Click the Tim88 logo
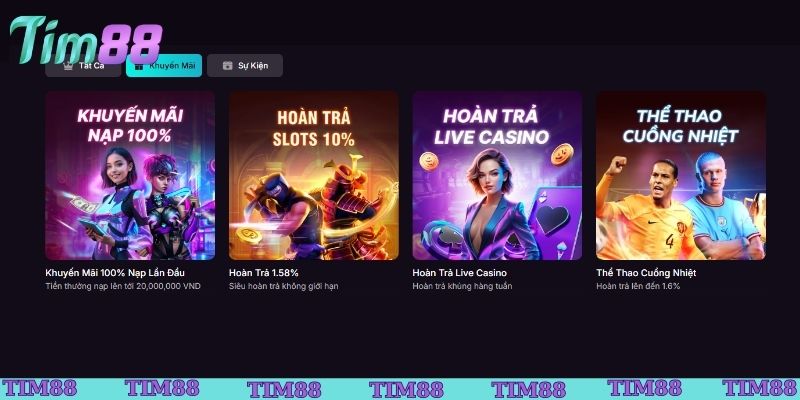800x400 pixels. pos(86,40)
